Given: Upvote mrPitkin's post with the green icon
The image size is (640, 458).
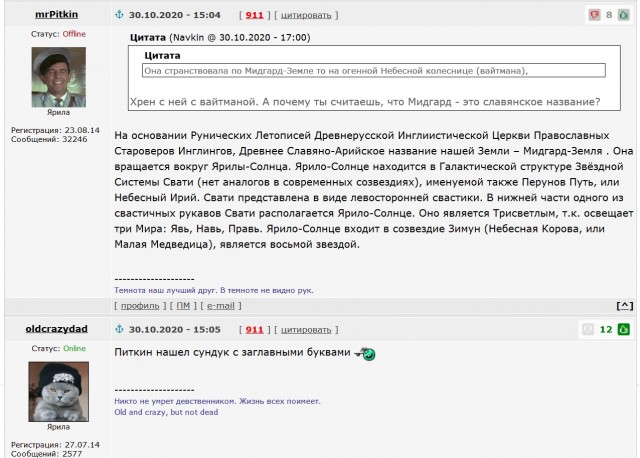Looking at the screenshot, I should click(624, 15).
